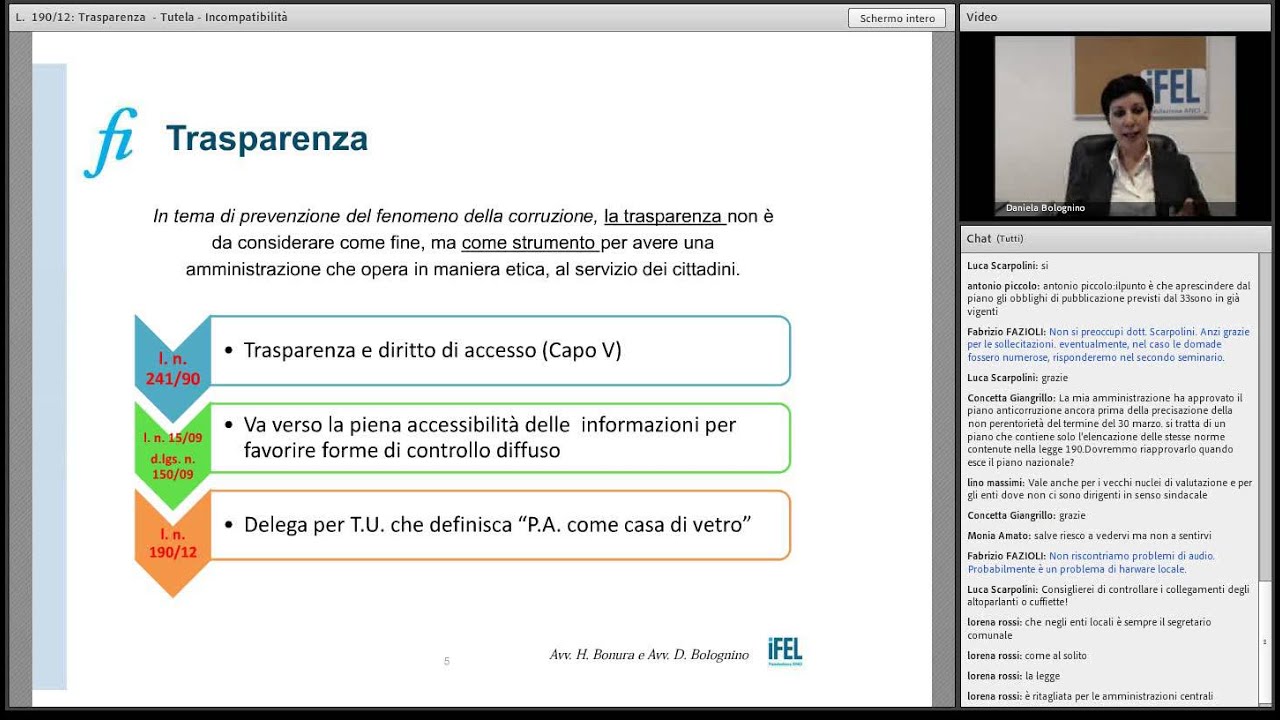Click the blue "fi" logo on slide
The width and height of the screenshot is (1280, 720).
110,142
